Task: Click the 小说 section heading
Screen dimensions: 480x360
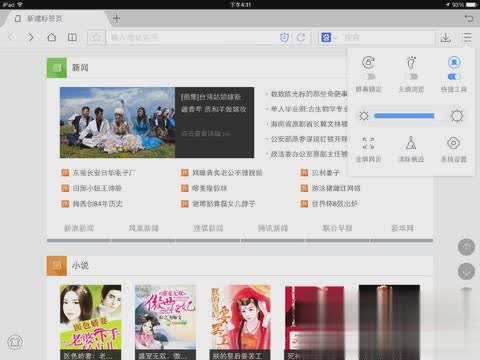Action: tap(80, 266)
